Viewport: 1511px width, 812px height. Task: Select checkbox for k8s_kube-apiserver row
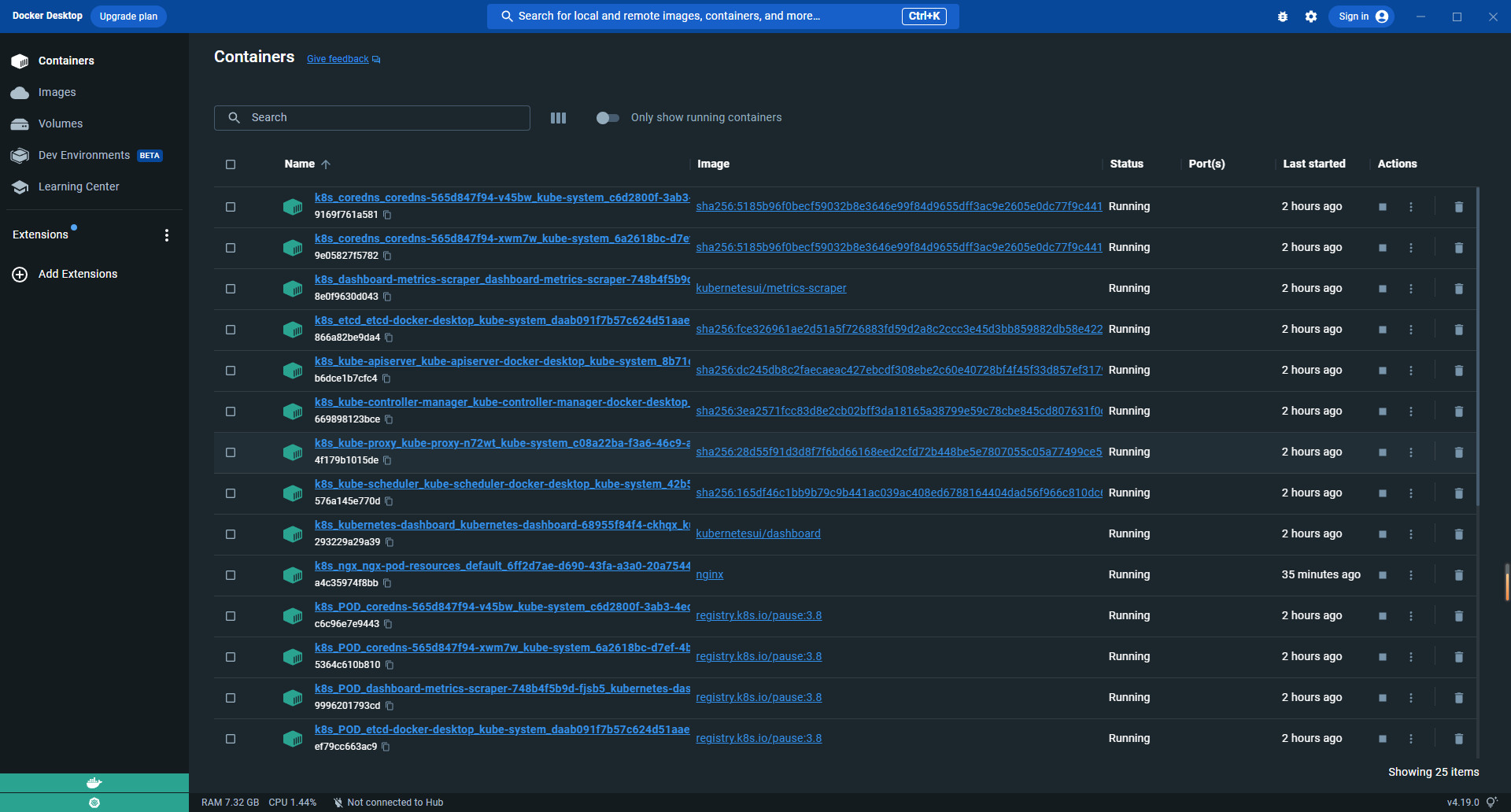click(x=231, y=371)
